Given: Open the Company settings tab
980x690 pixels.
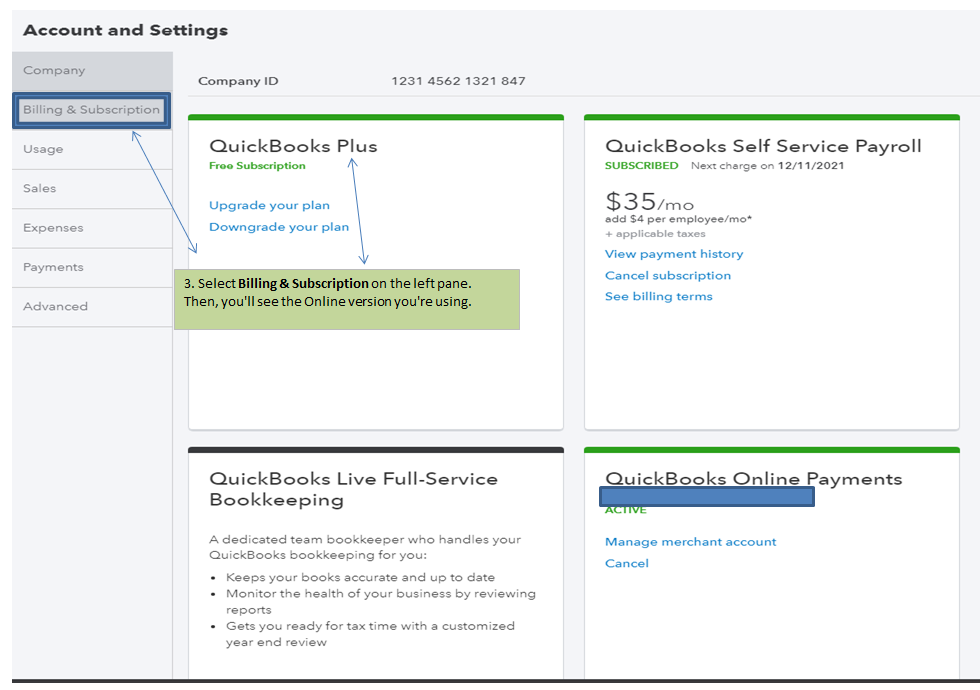Looking at the screenshot, I should click(x=55, y=71).
